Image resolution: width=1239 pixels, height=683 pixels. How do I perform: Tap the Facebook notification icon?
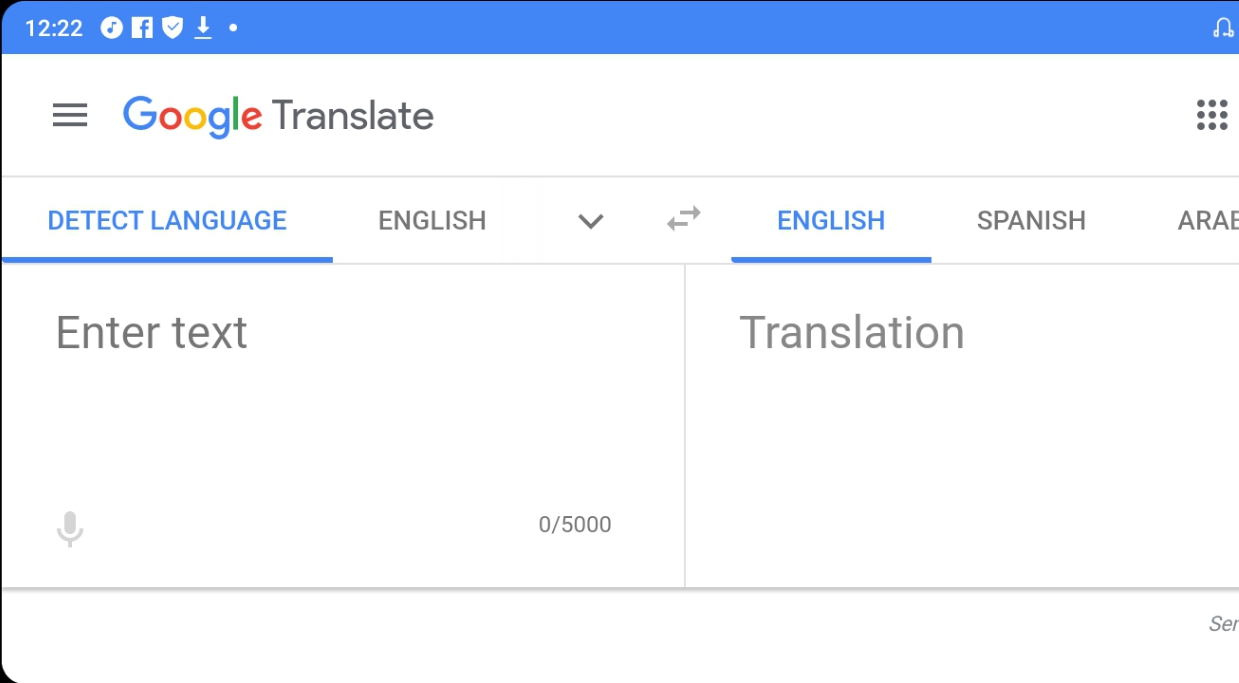coord(142,28)
